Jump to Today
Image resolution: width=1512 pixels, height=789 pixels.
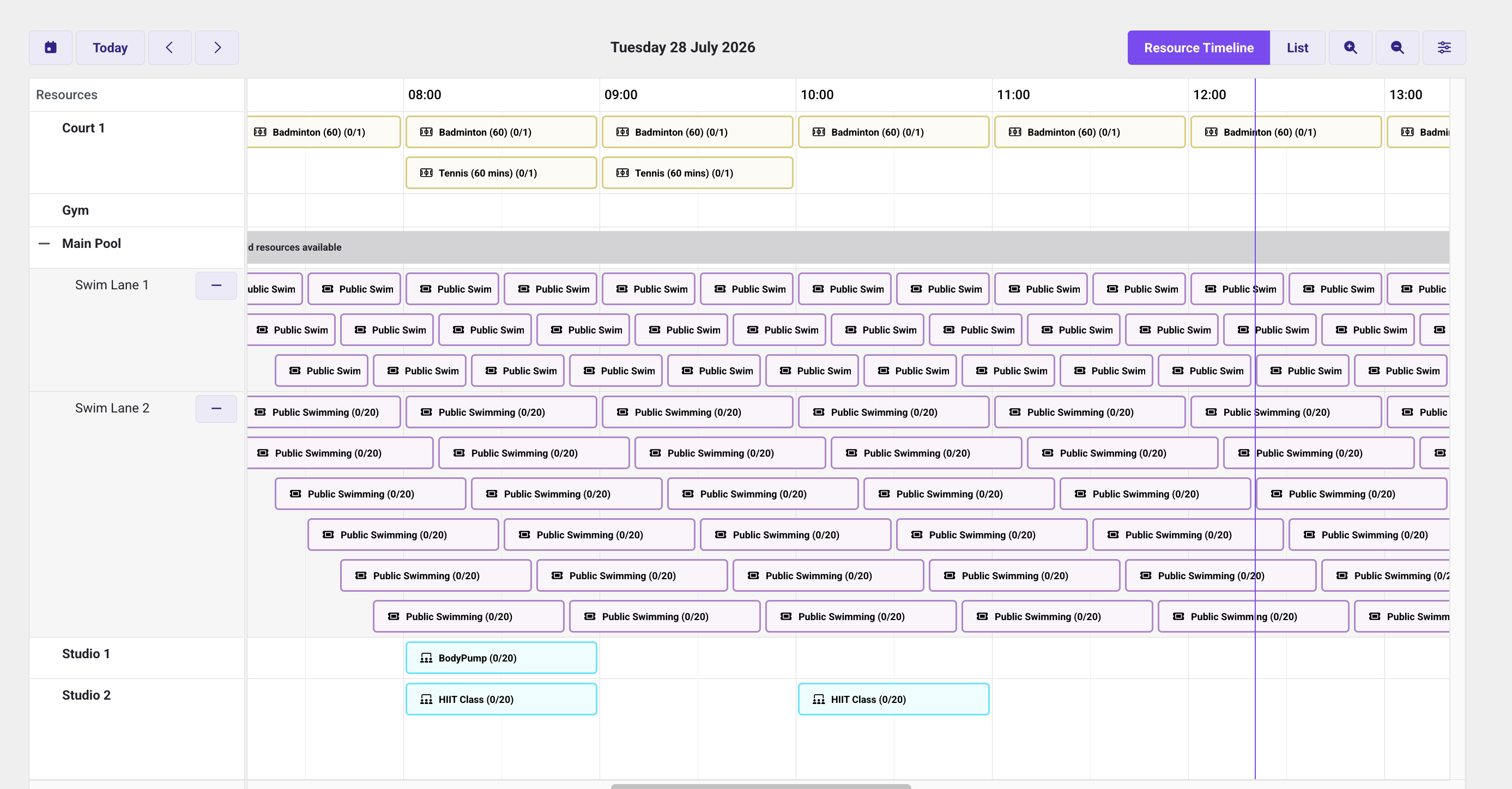(110, 47)
